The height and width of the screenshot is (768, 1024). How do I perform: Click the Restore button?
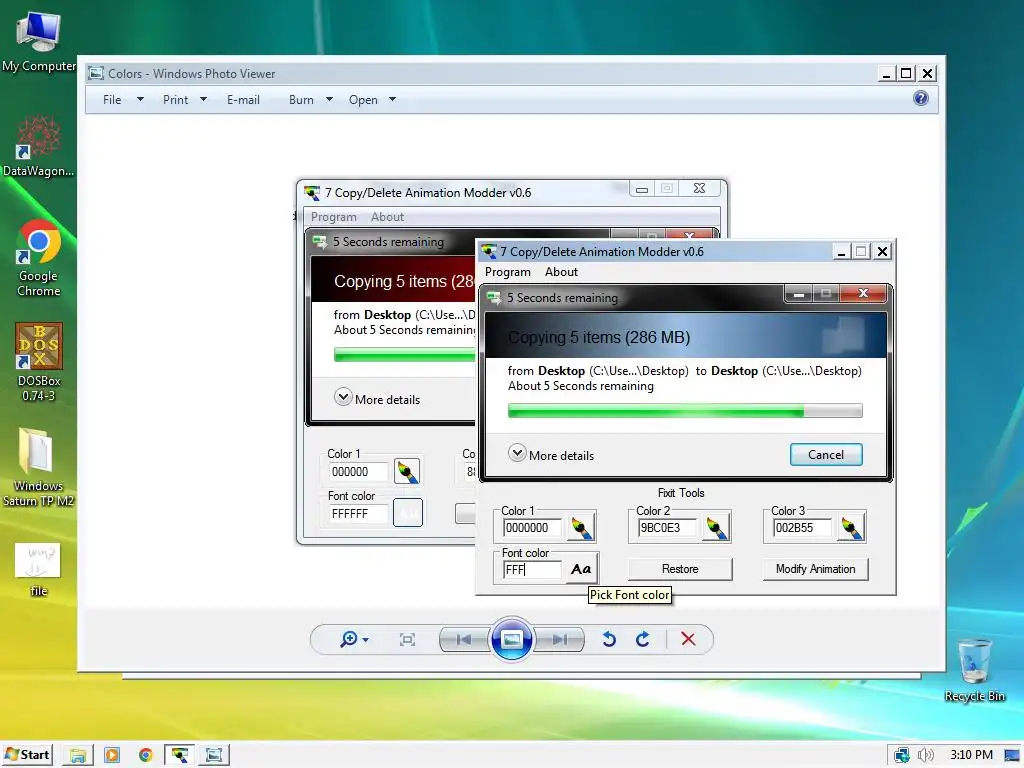point(680,569)
